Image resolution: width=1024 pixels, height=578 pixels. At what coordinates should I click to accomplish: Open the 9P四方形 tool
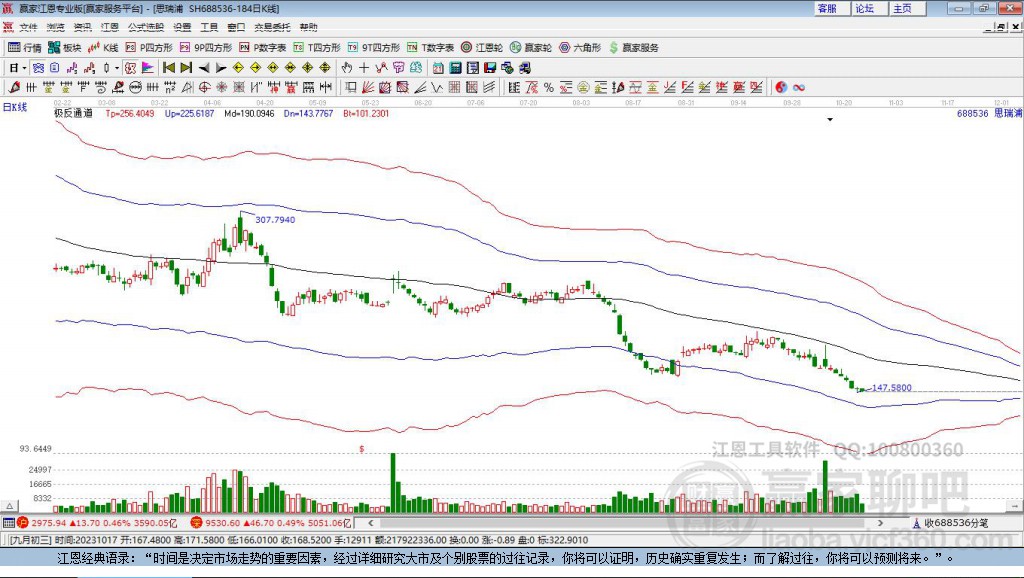pyautogui.click(x=206, y=47)
